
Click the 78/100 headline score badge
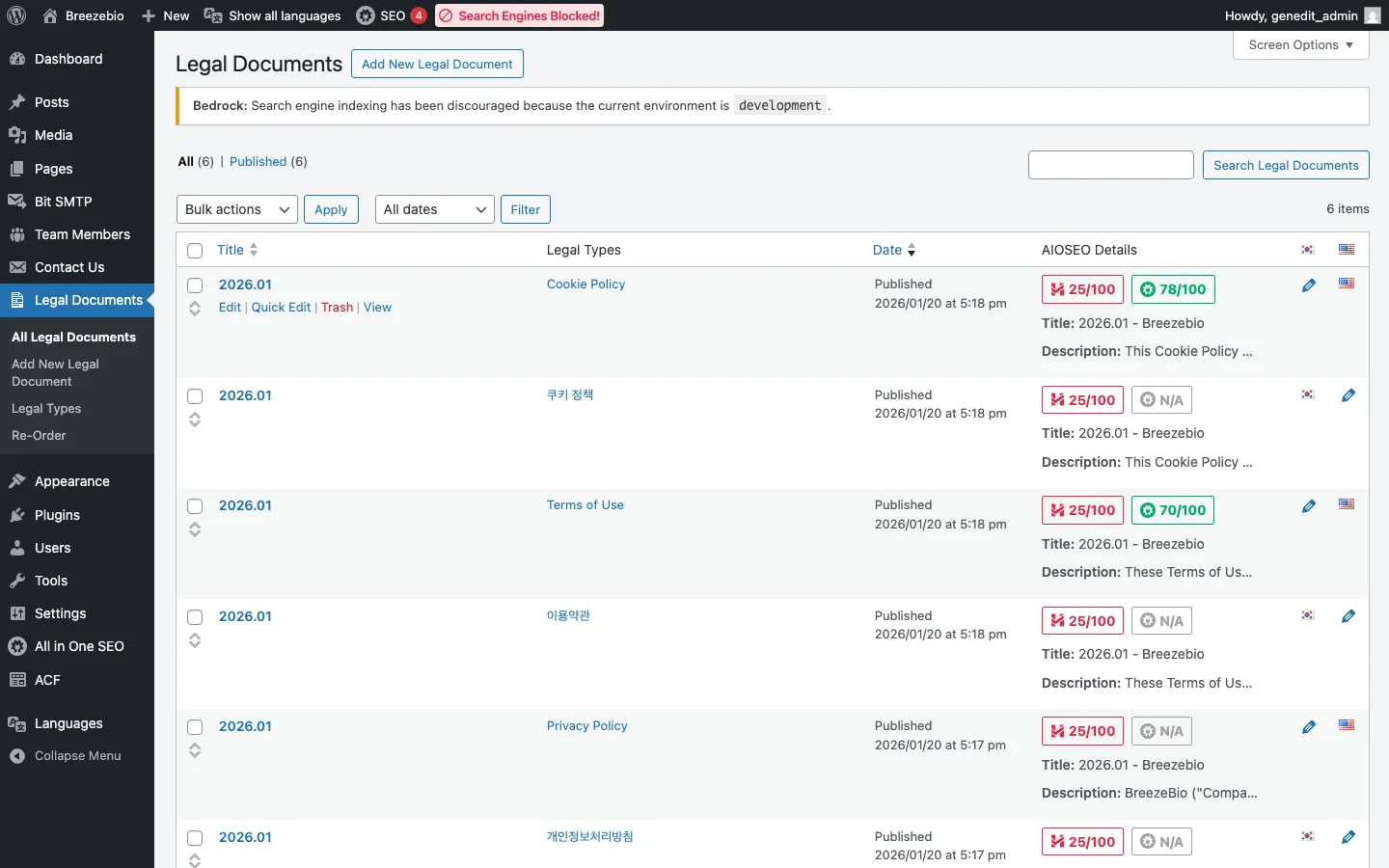tap(1173, 289)
